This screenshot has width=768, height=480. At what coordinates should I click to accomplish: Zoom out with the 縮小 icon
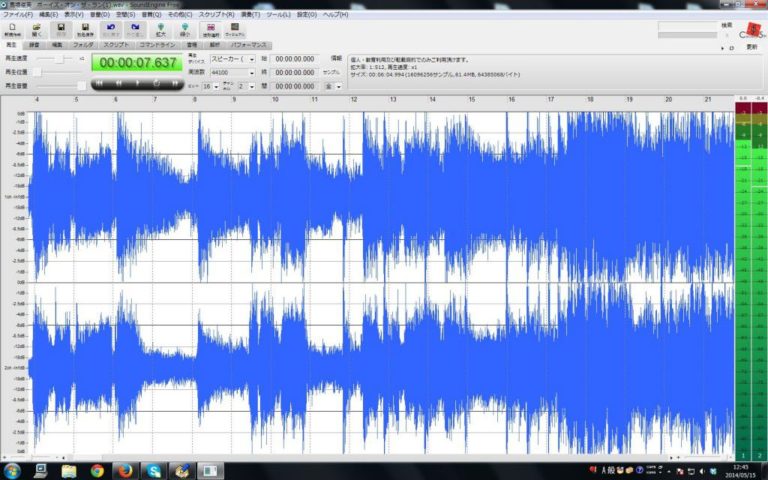184,29
